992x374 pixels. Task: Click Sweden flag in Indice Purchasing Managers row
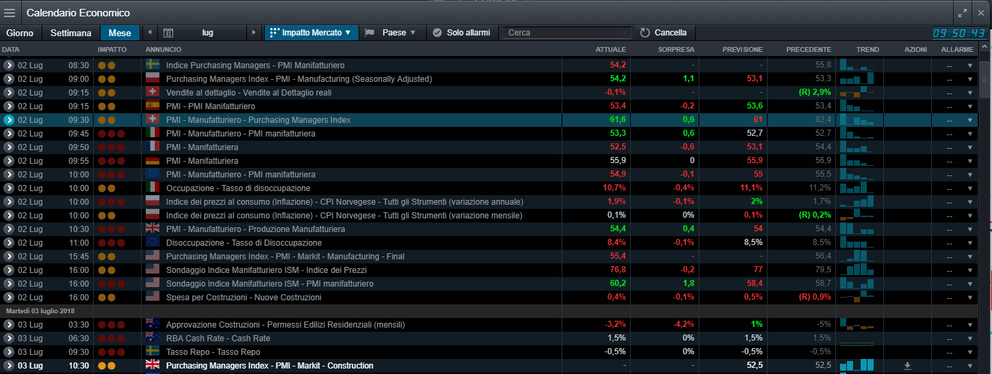coord(152,65)
